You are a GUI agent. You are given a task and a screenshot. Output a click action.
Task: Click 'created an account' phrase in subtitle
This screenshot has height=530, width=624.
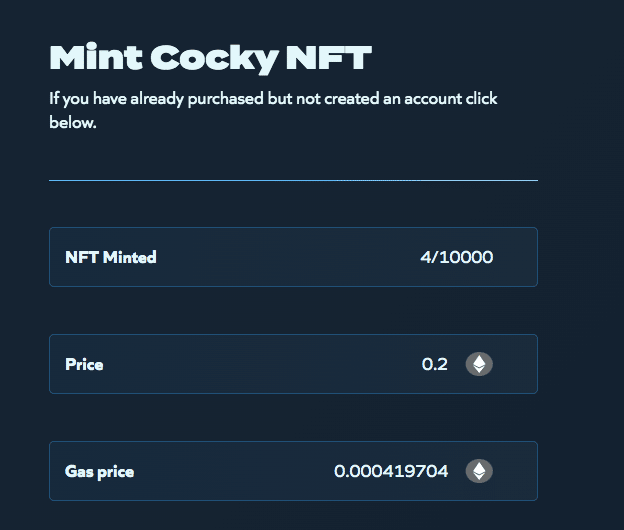391,98
